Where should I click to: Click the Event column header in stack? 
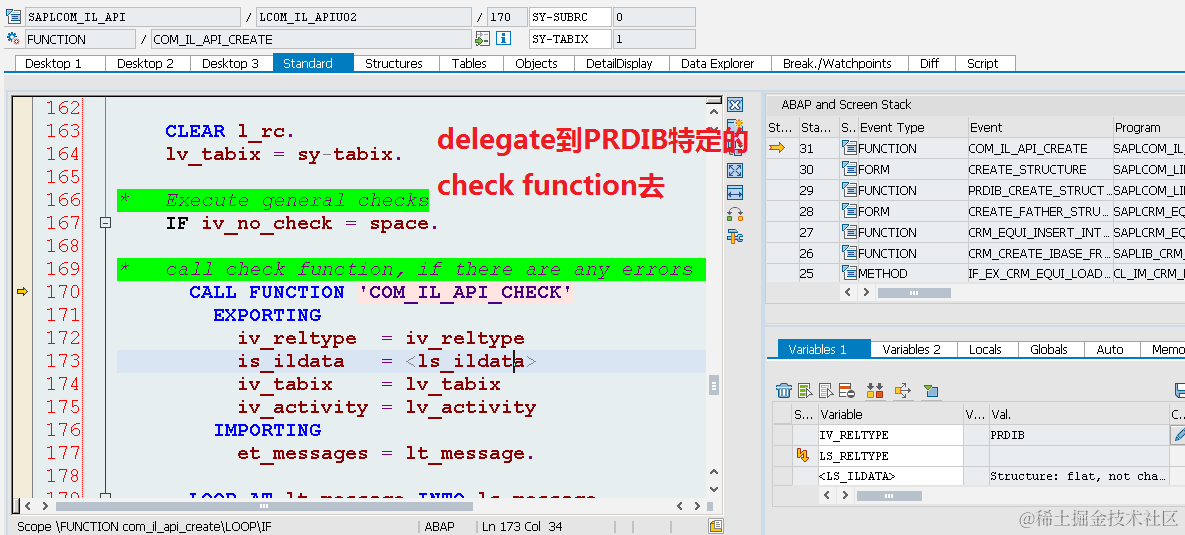pyautogui.click(x=1040, y=127)
